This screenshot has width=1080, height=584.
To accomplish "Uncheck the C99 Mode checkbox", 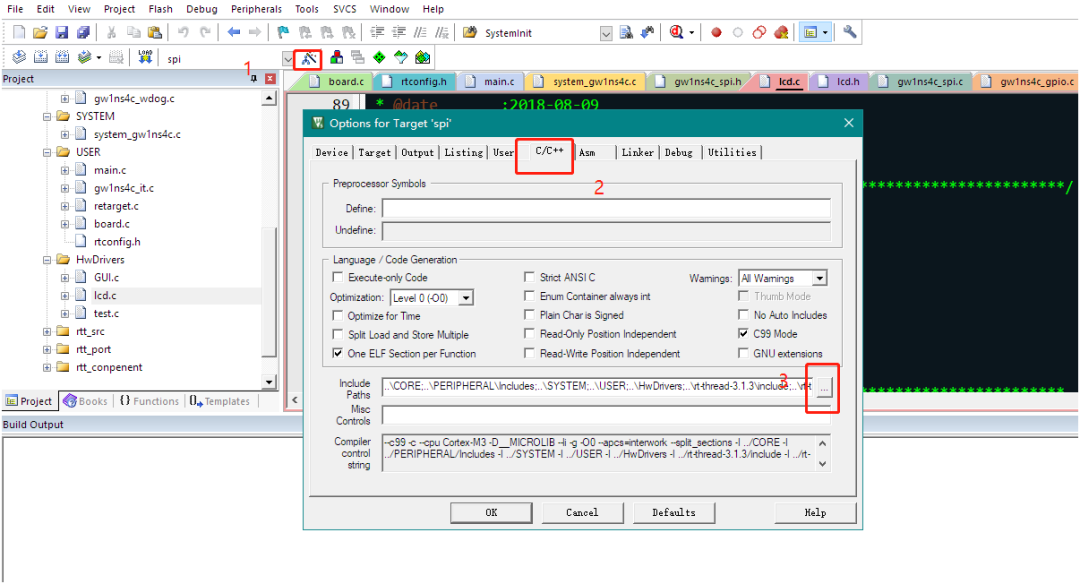I will point(743,333).
